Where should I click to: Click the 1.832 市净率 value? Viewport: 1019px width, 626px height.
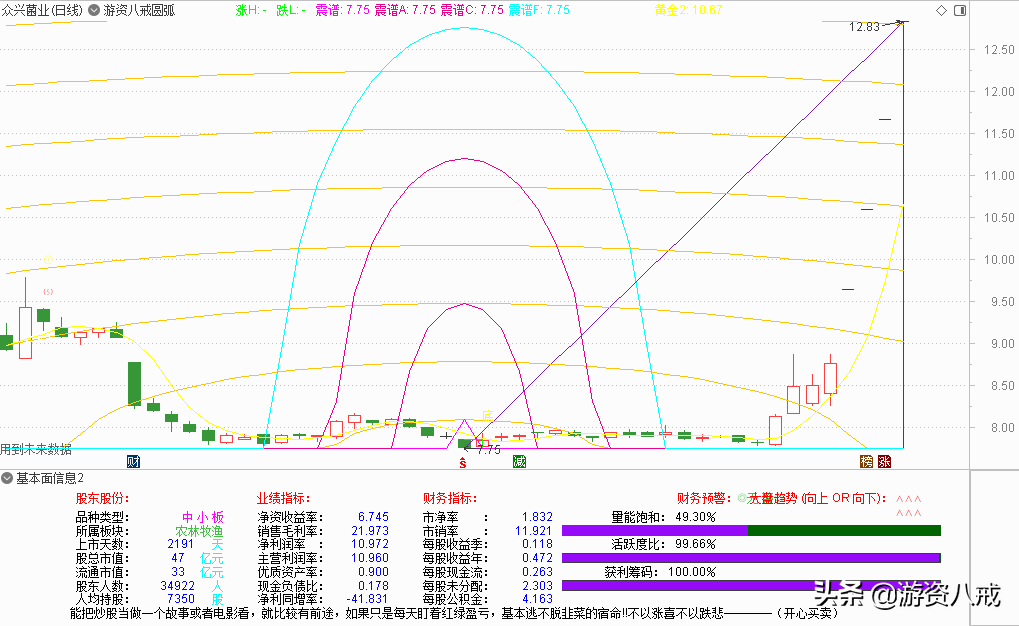click(x=537, y=517)
